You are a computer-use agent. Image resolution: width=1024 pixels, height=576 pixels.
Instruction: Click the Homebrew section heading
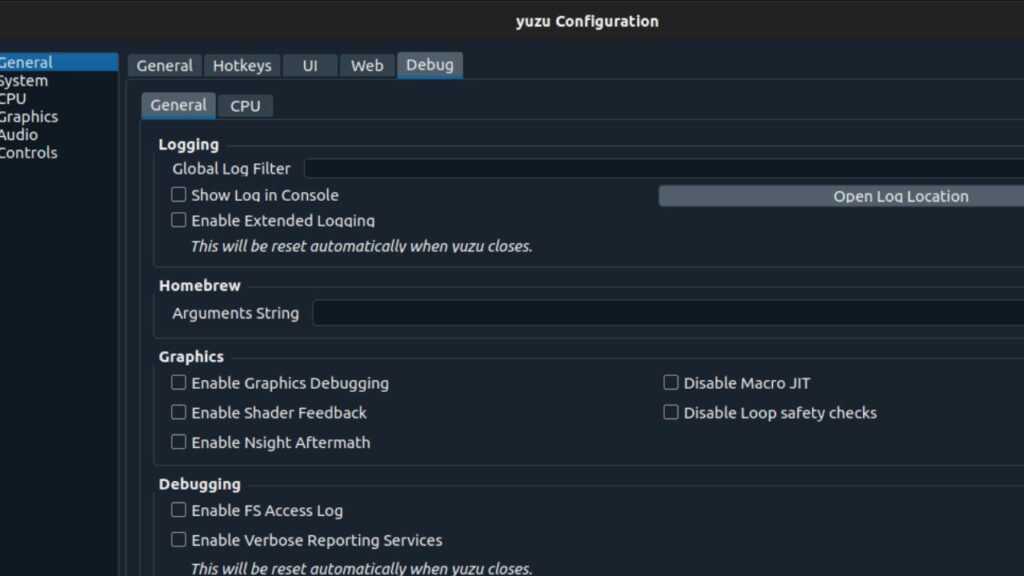pyautogui.click(x=200, y=285)
